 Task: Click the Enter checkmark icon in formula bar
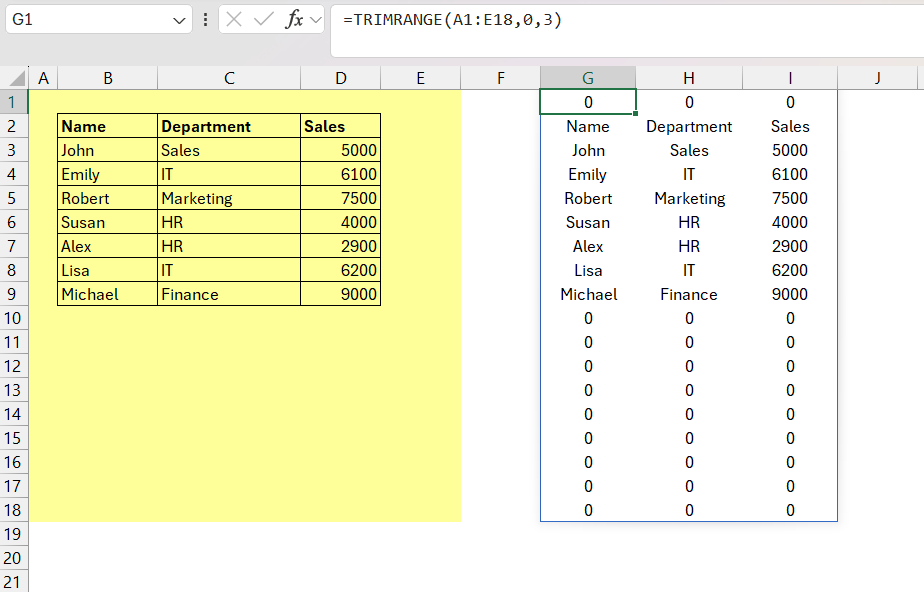[x=263, y=20]
